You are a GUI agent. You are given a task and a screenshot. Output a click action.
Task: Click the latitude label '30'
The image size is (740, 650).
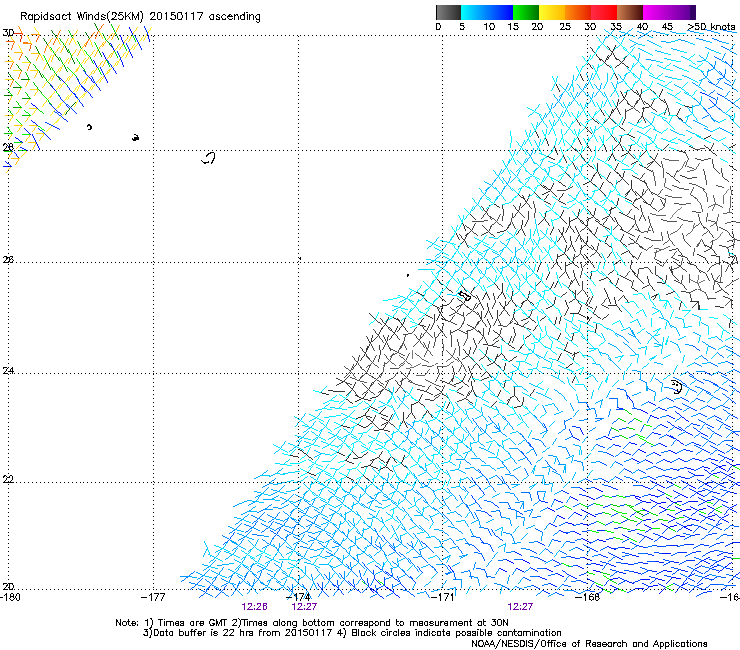tap(8, 33)
